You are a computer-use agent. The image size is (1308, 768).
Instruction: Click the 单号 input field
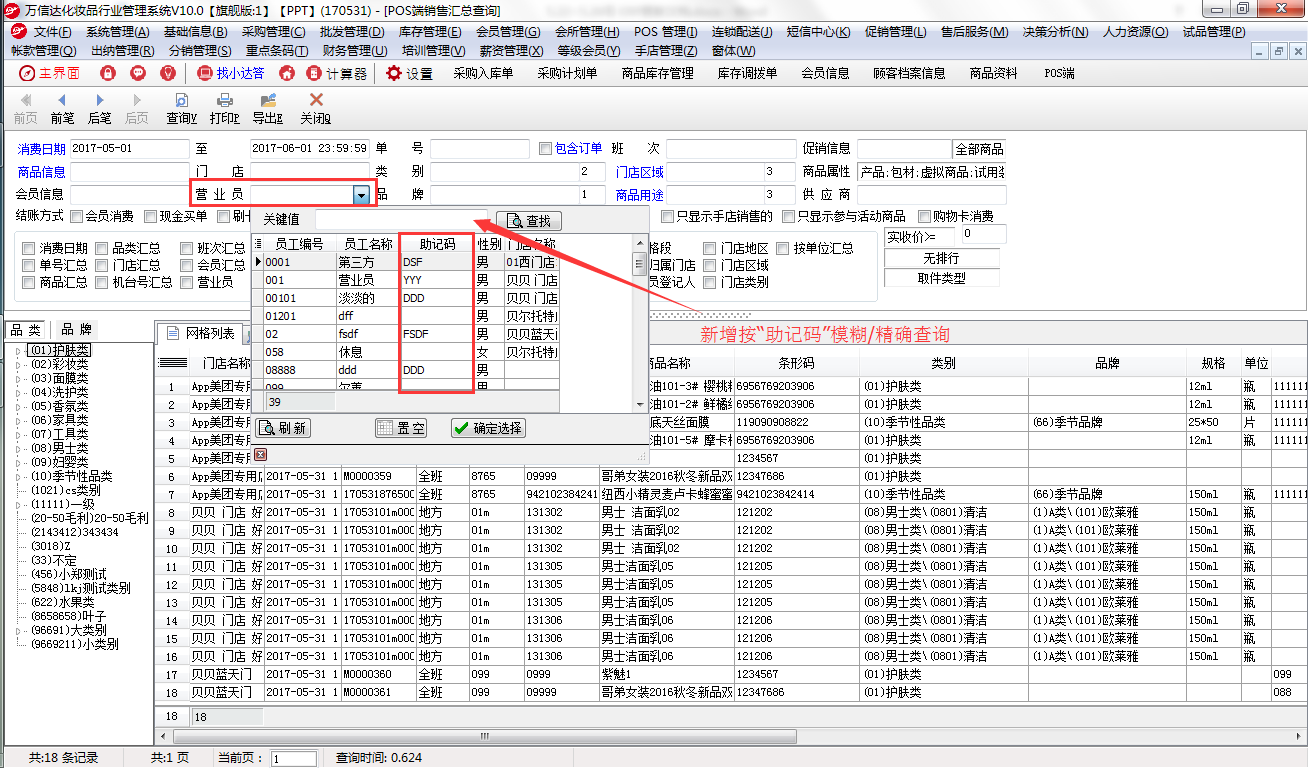tap(480, 149)
